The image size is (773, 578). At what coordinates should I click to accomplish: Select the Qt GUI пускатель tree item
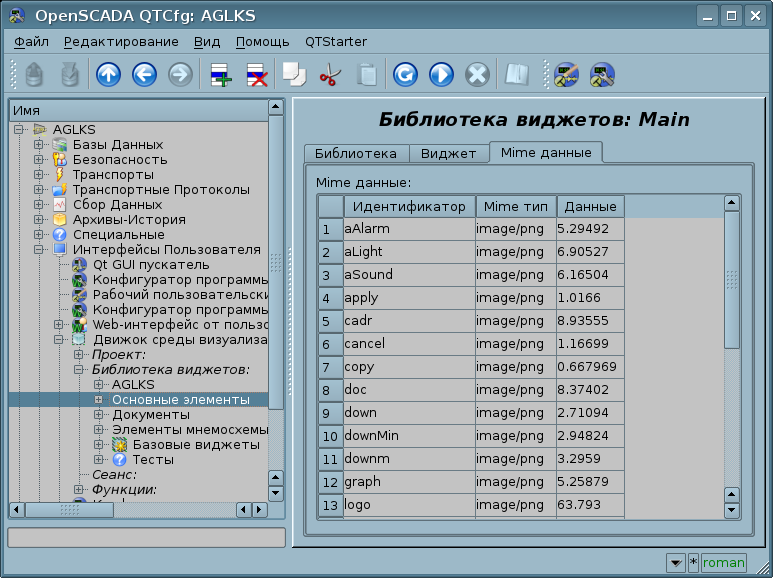[151, 265]
